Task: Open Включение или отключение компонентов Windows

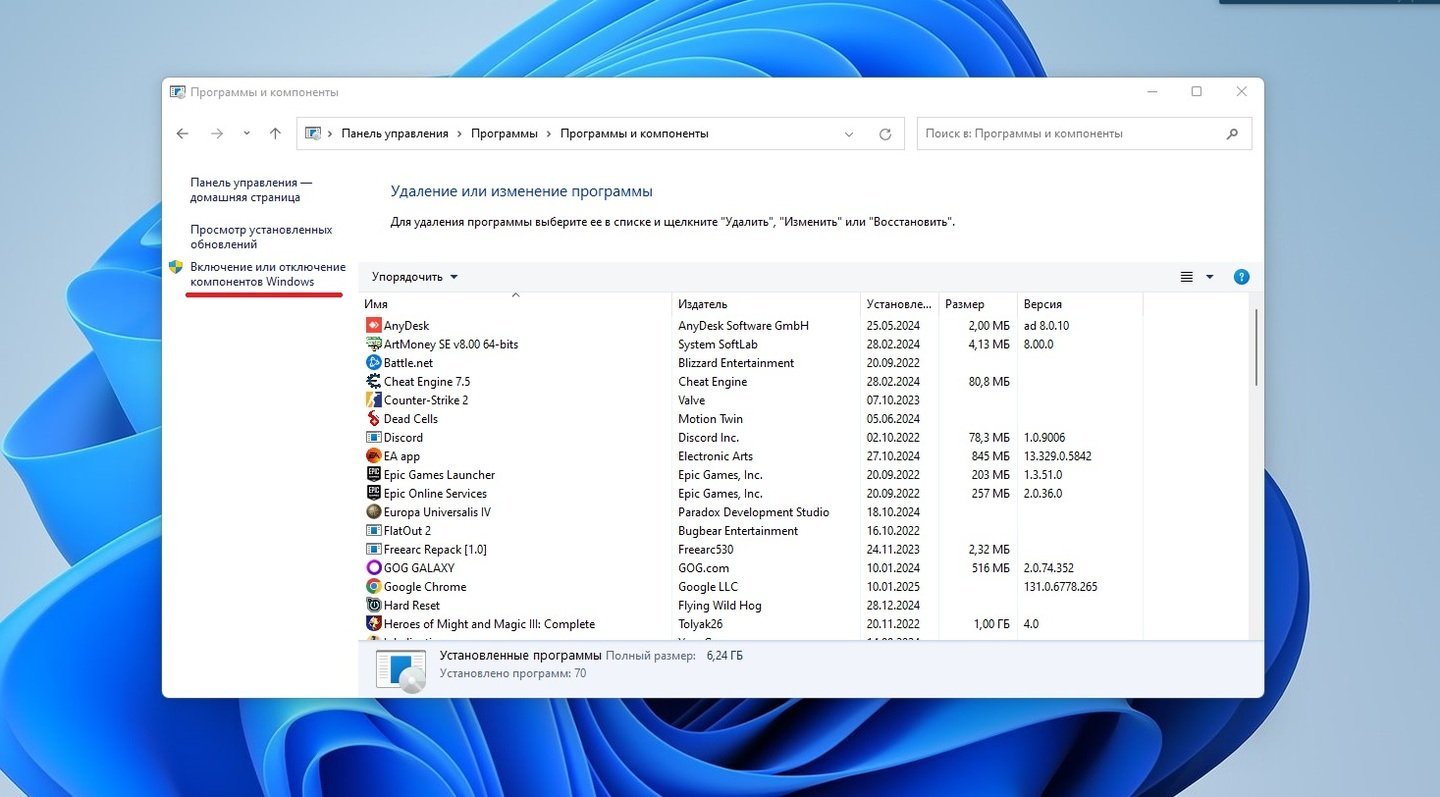Action: coord(268,274)
